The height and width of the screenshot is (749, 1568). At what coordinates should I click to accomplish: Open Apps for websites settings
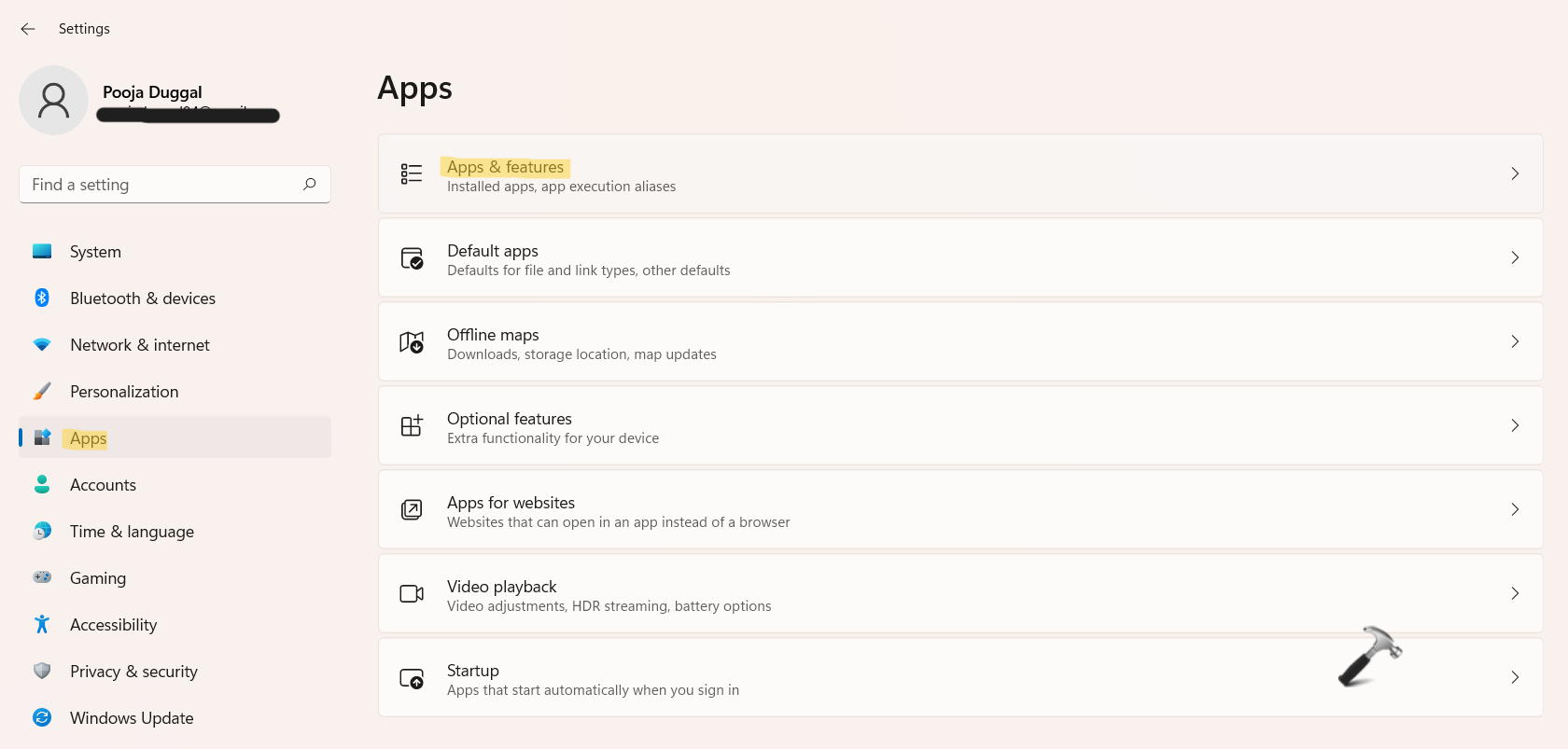pyautogui.click(x=511, y=503)
